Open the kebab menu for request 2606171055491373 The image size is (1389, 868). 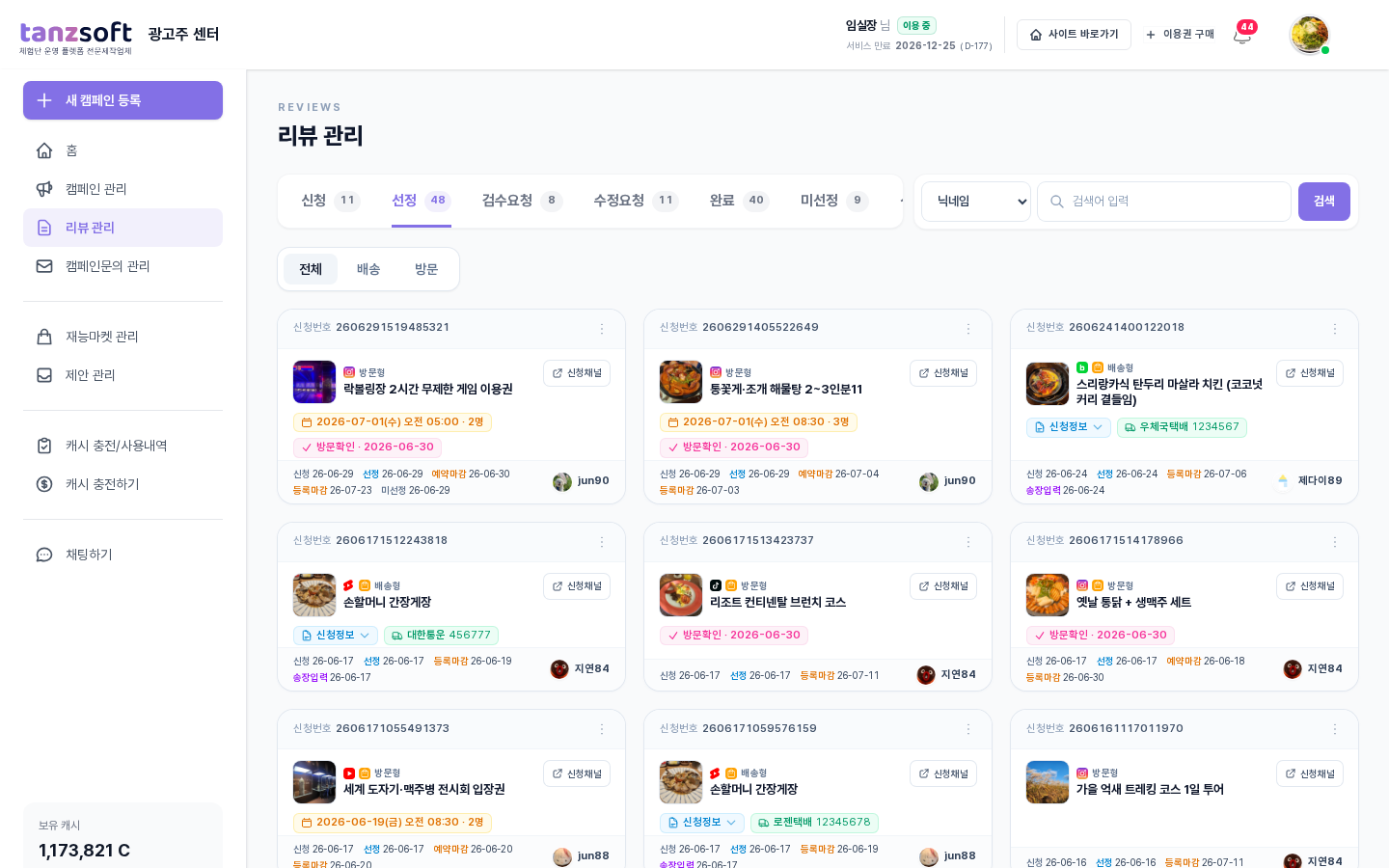[602, 729]
